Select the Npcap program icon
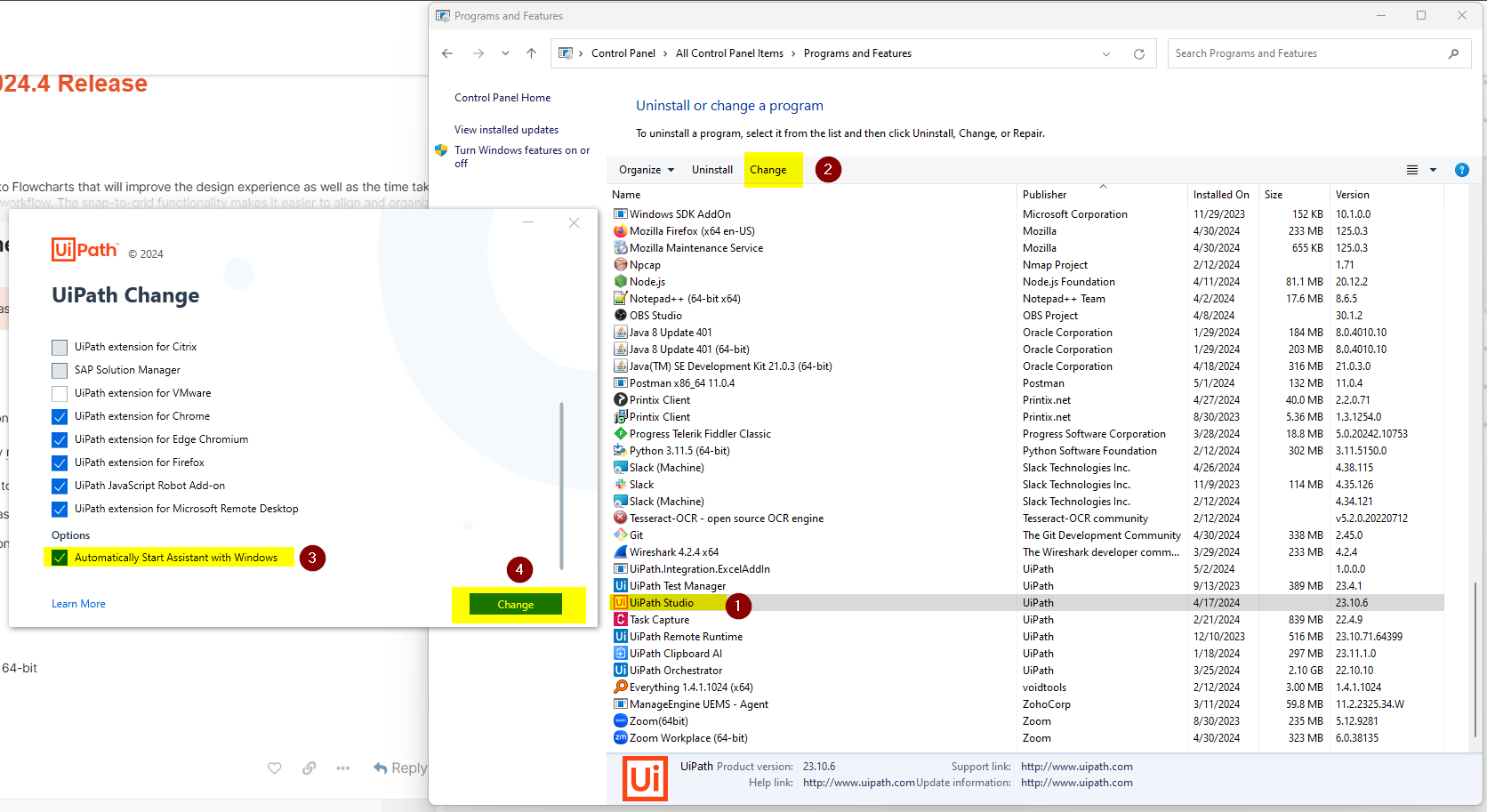 coord(620,265)
